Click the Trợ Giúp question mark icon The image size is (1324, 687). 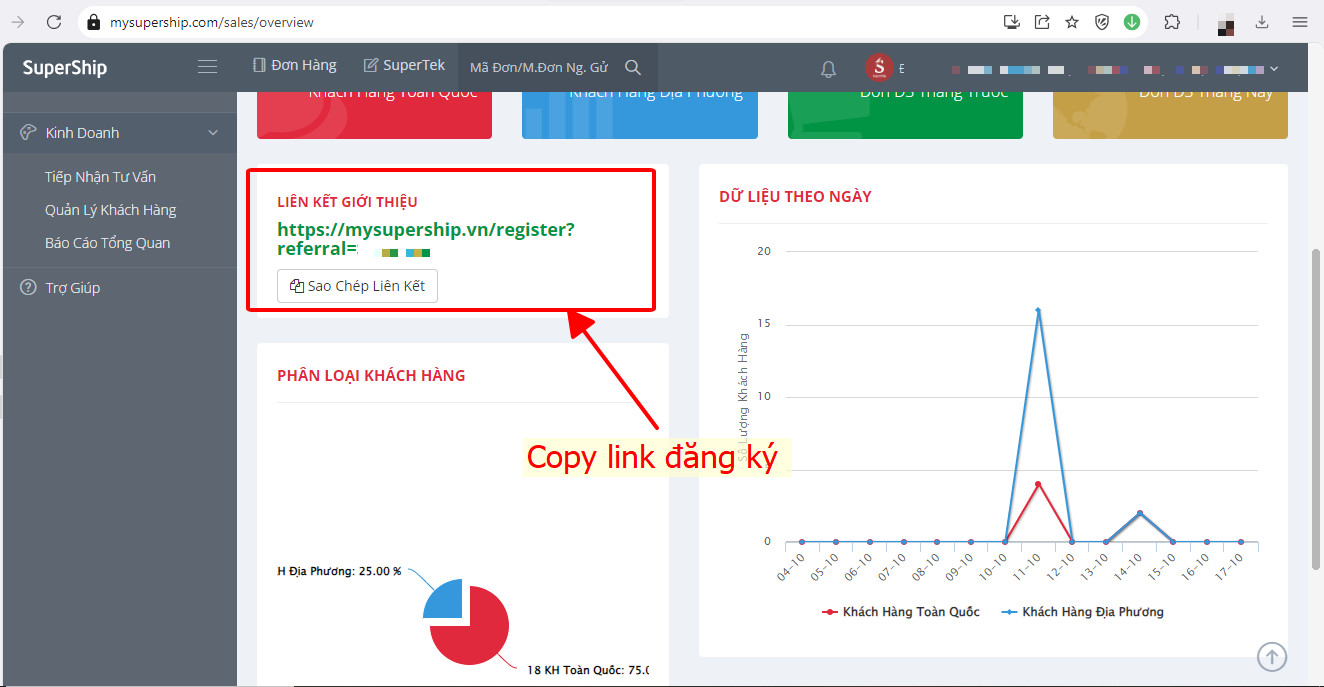point(28,288)
